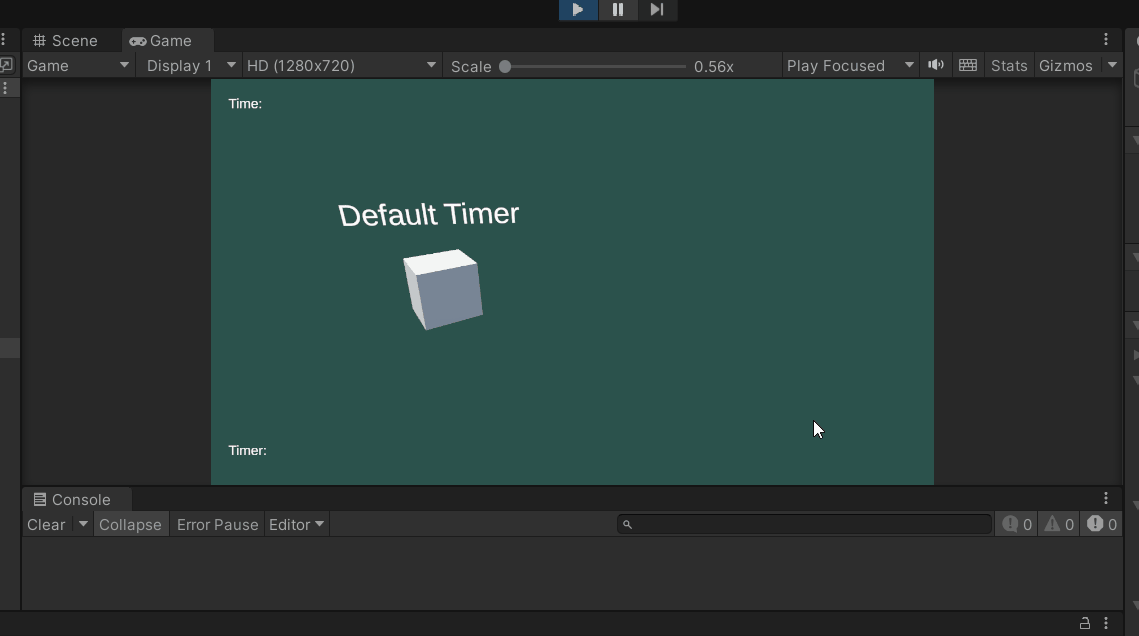The height and width of the screenshot is (636, 1139).
Task: Click the Timer: label in Game view
Action: 248,451
